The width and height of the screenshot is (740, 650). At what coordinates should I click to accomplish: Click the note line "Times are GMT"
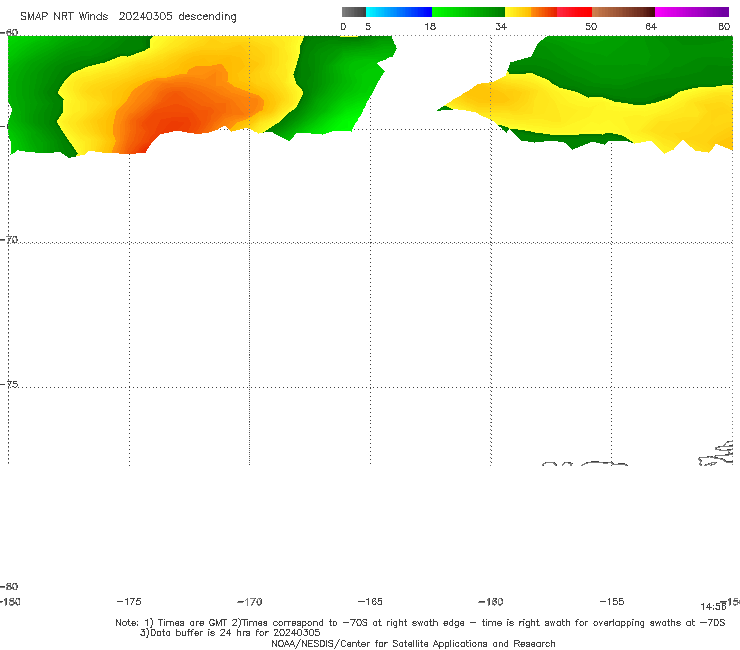pyautogui.click(x=193, y=623)
